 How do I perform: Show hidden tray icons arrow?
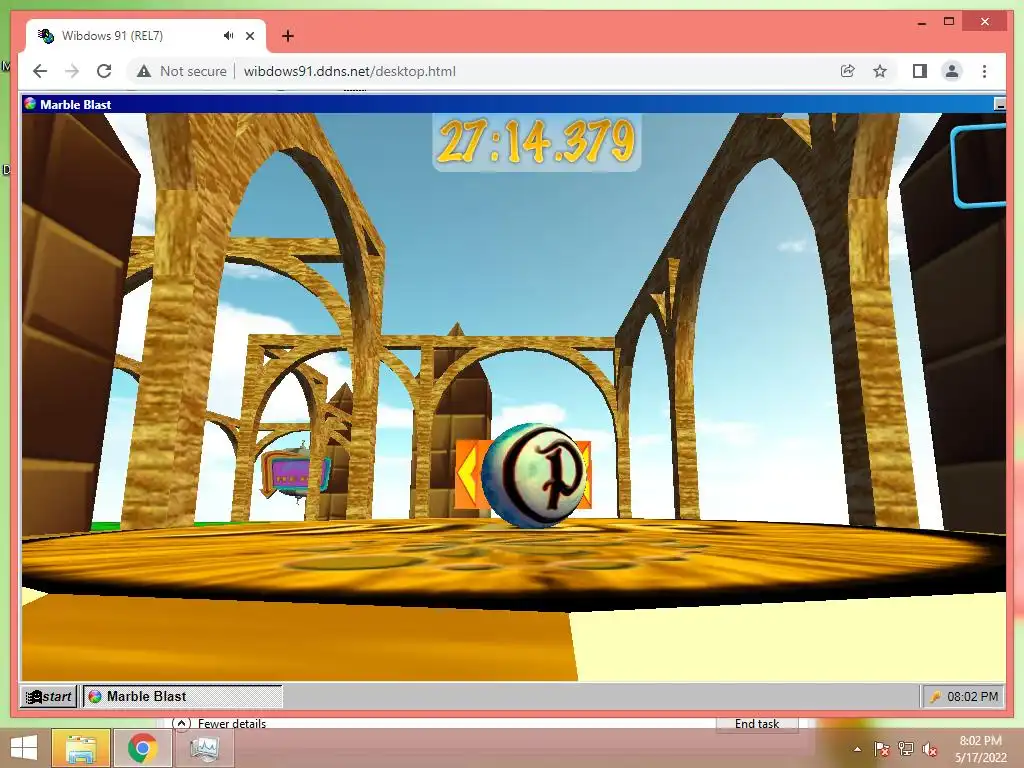857,749
